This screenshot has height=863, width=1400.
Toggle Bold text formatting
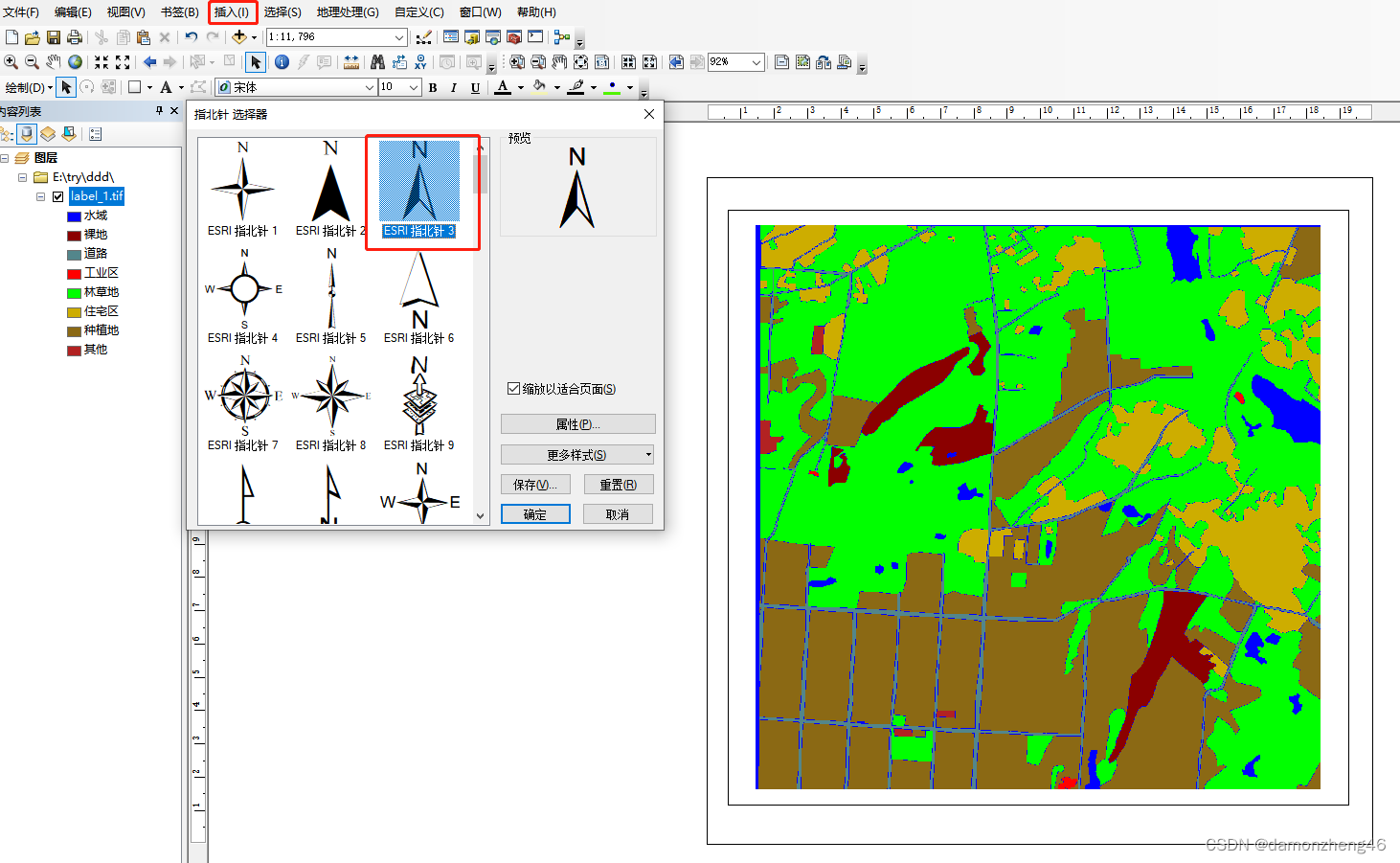pos(433,87)
